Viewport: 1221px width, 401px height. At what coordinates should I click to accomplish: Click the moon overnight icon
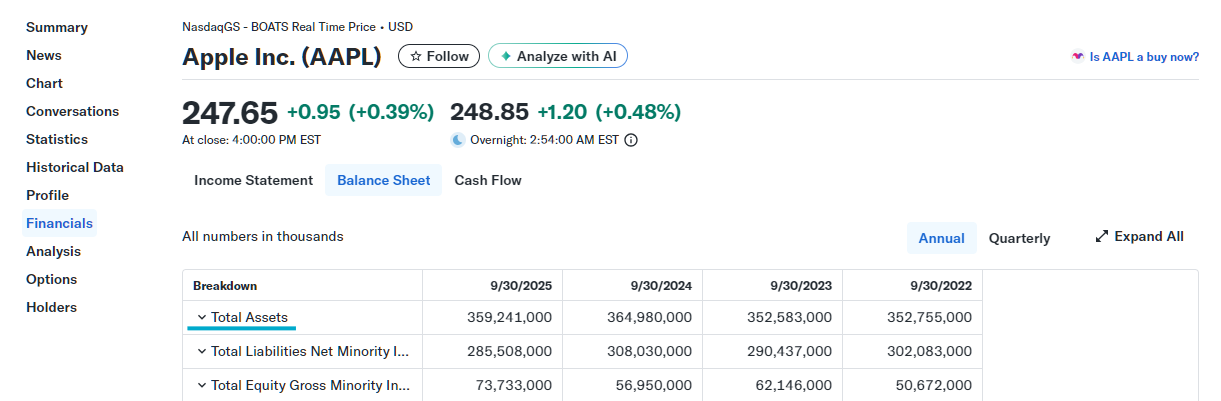click(458, 140)
